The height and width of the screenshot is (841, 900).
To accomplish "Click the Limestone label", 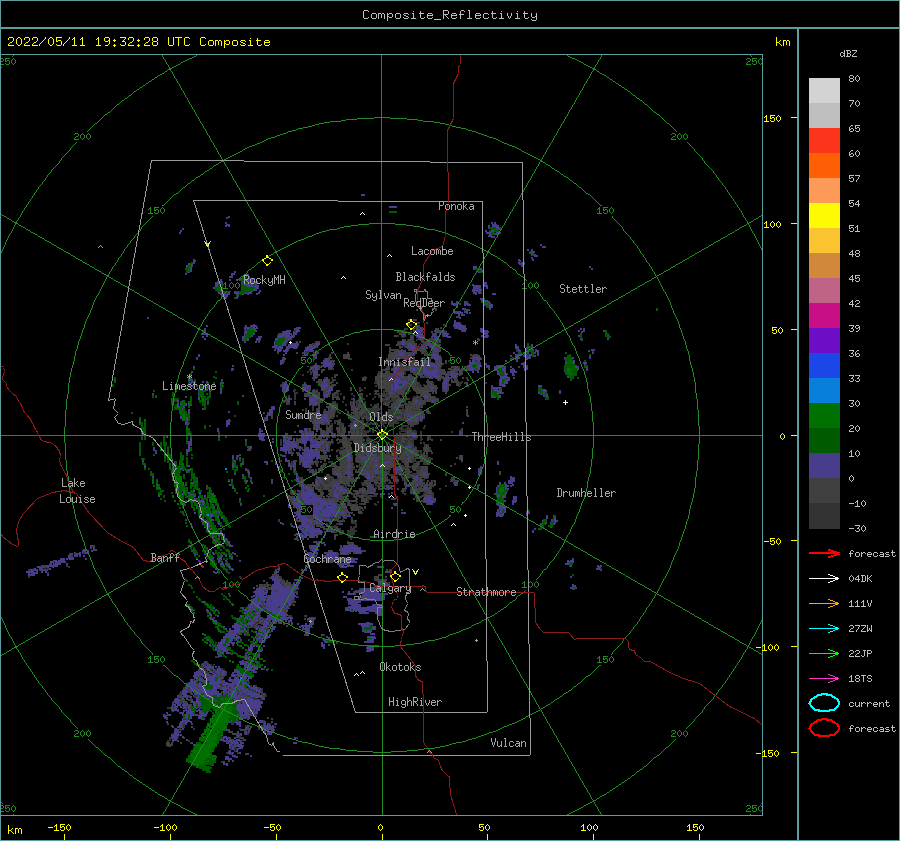I will pyautogui.click(x=189, y=386).
